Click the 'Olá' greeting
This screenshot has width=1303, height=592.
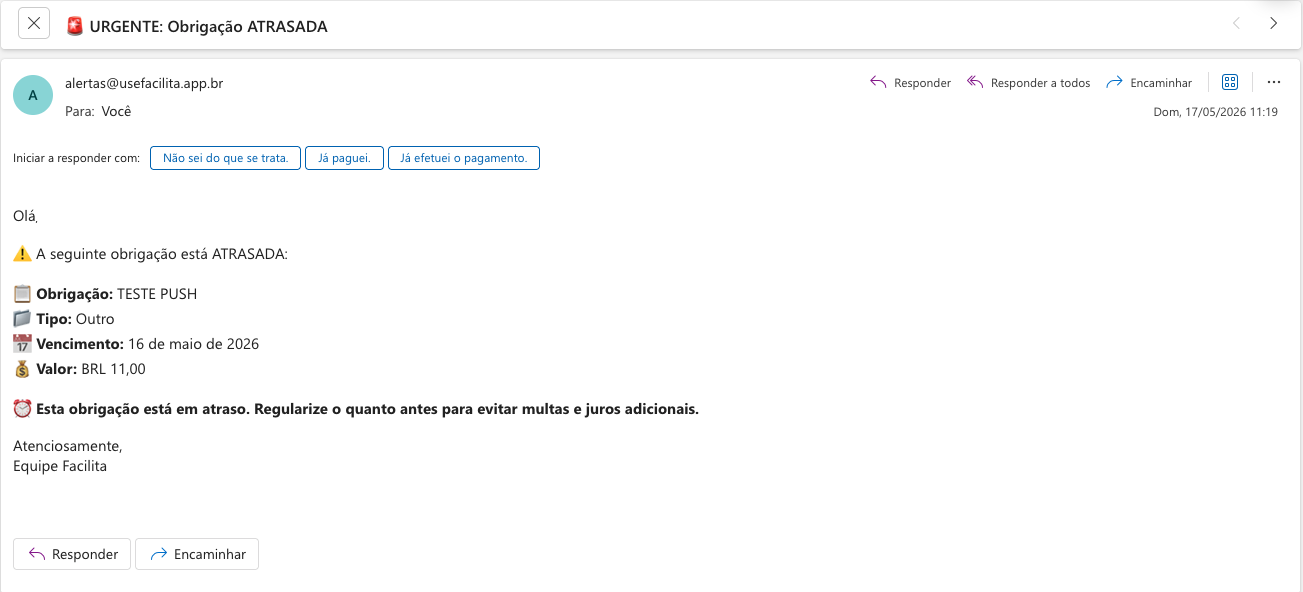point(25,215)
